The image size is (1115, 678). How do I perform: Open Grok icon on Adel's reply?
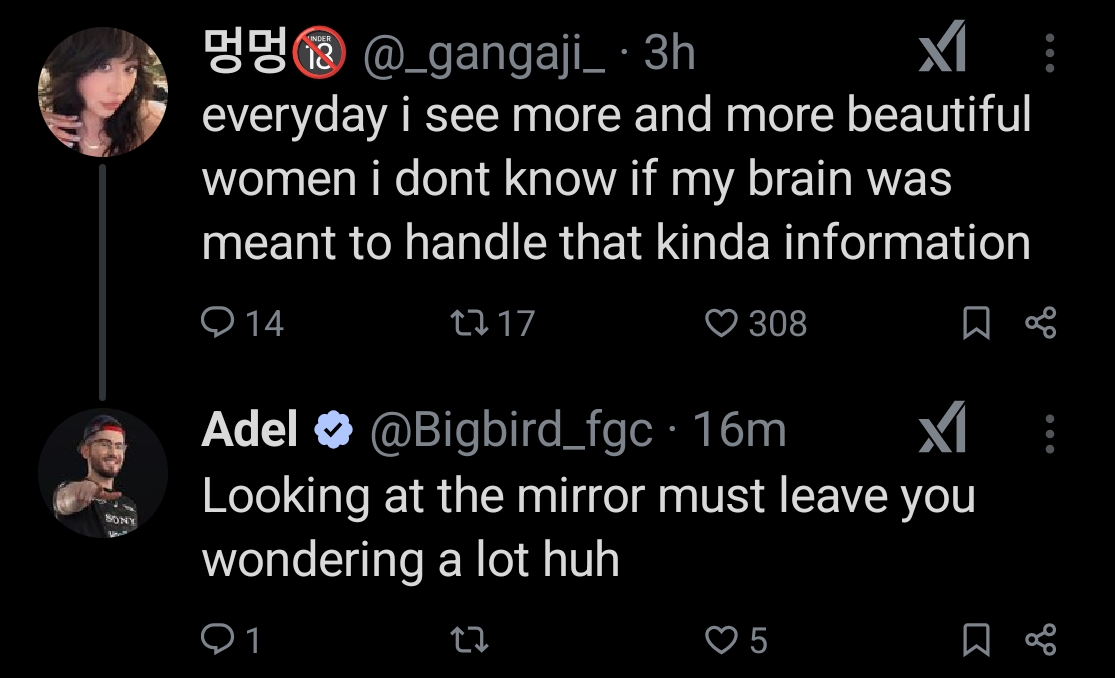942,427
